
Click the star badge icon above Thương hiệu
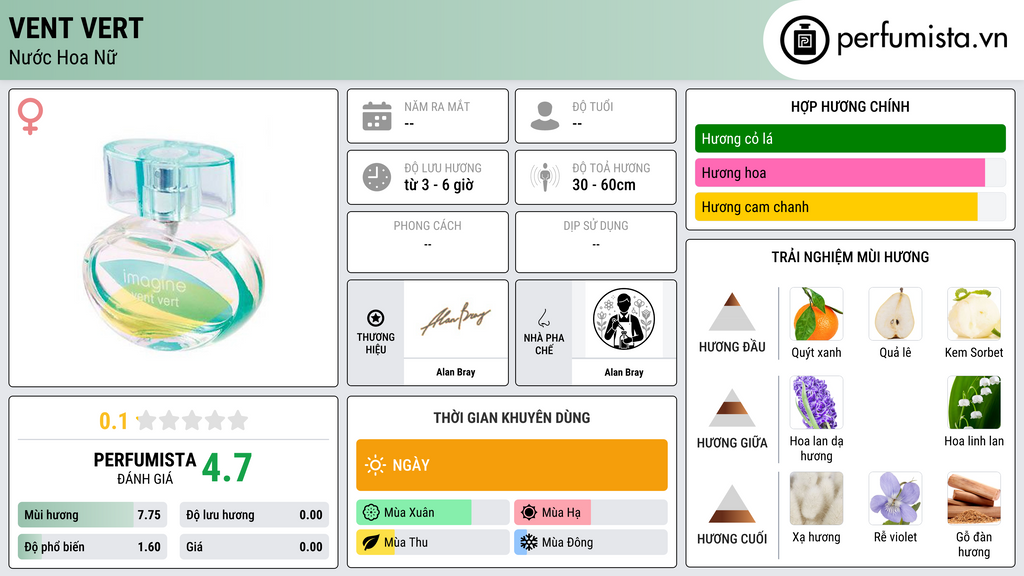click(x=376, y=318)
